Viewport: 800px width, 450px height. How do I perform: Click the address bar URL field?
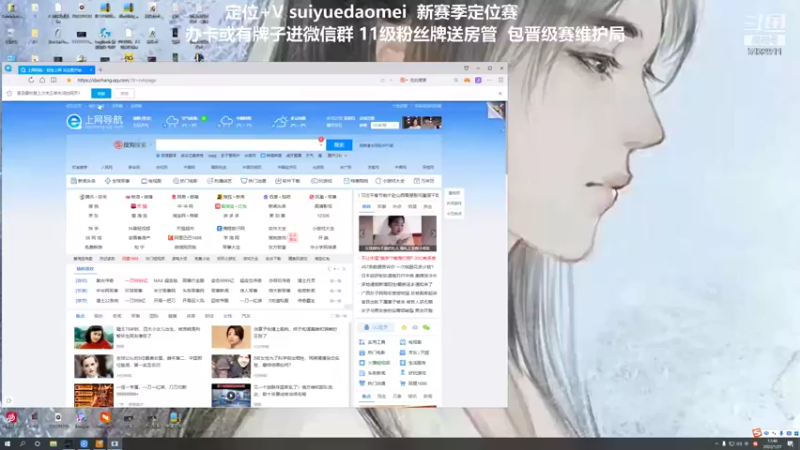click(x=224, y=80)
